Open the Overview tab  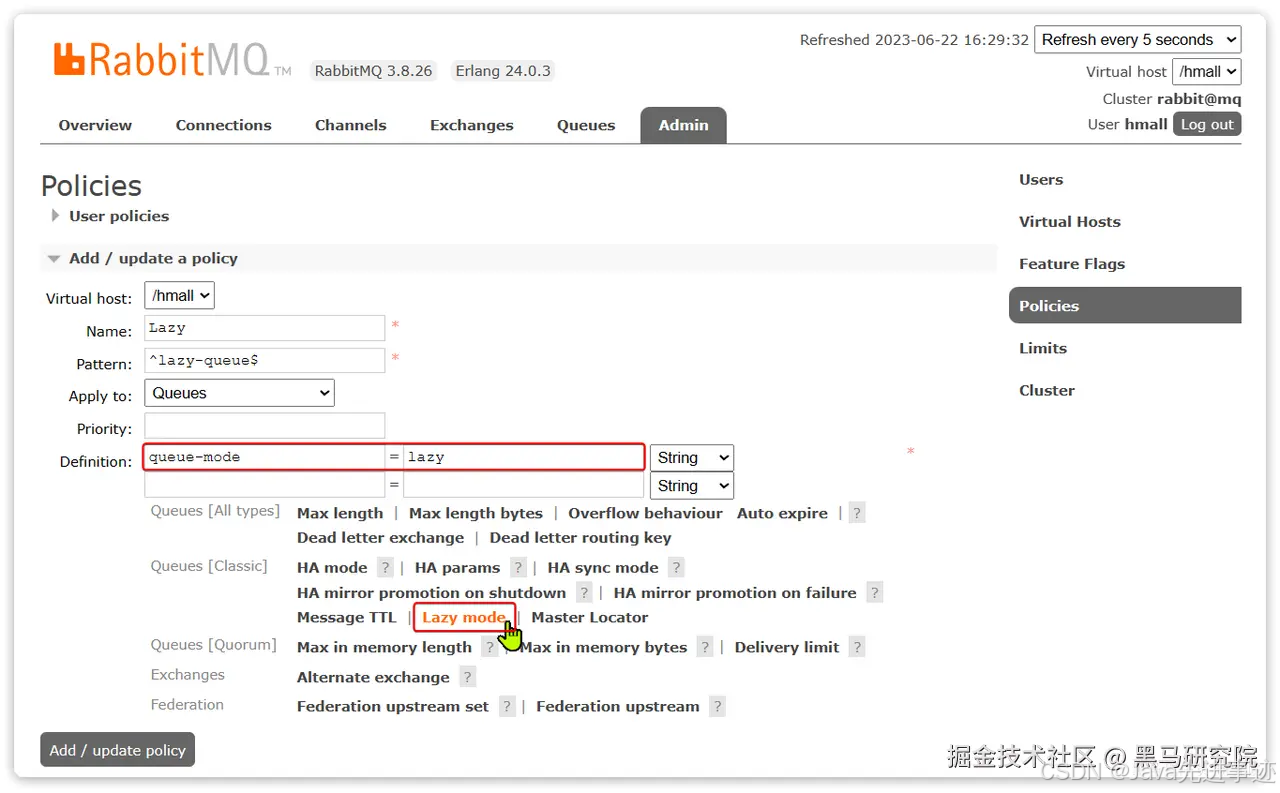click(95, 125)
